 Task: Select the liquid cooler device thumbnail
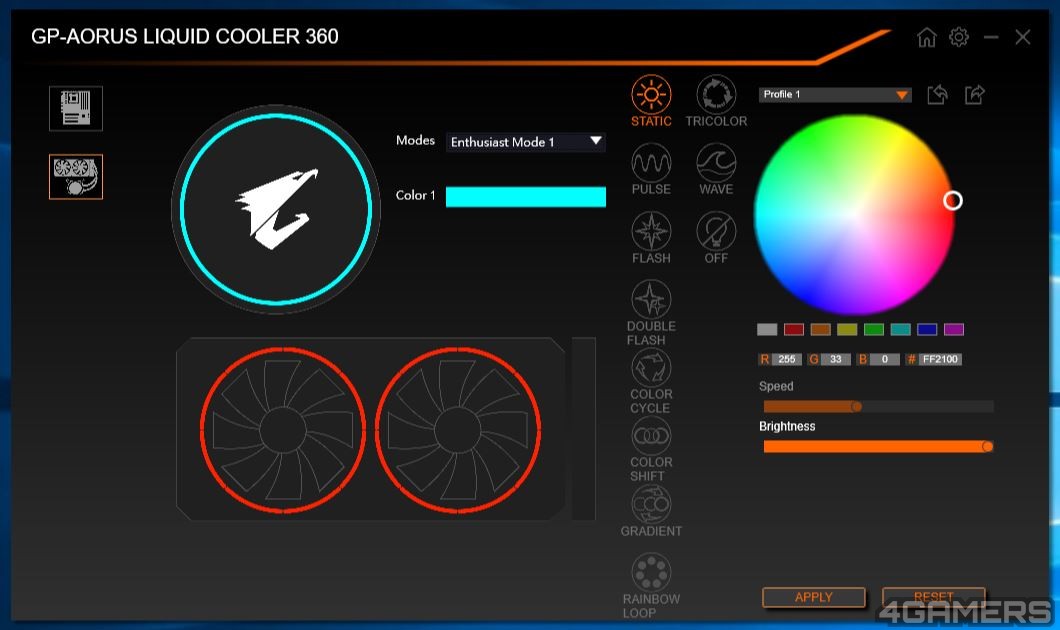click(x=76, y=176)
